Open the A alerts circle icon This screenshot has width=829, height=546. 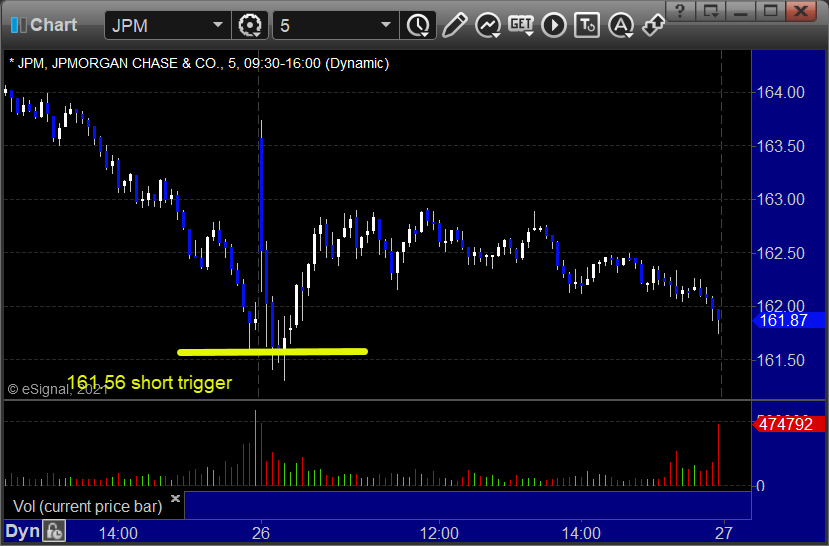point(621,25)
